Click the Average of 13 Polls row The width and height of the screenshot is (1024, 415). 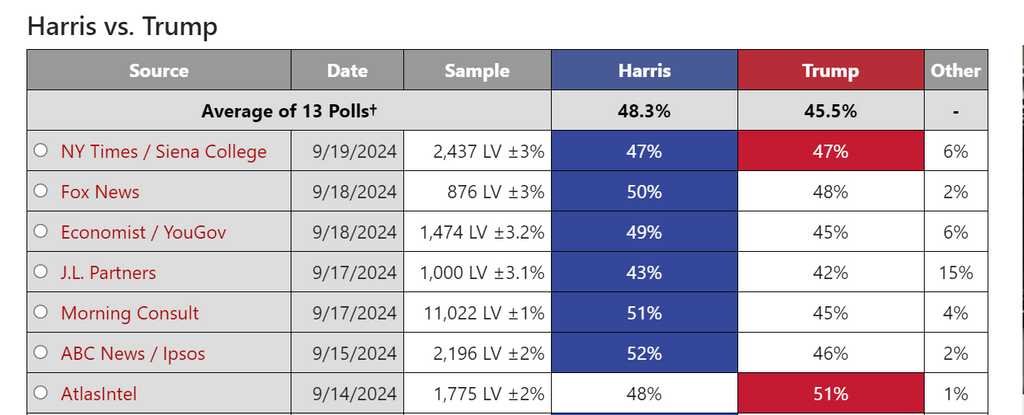point(288,111)
